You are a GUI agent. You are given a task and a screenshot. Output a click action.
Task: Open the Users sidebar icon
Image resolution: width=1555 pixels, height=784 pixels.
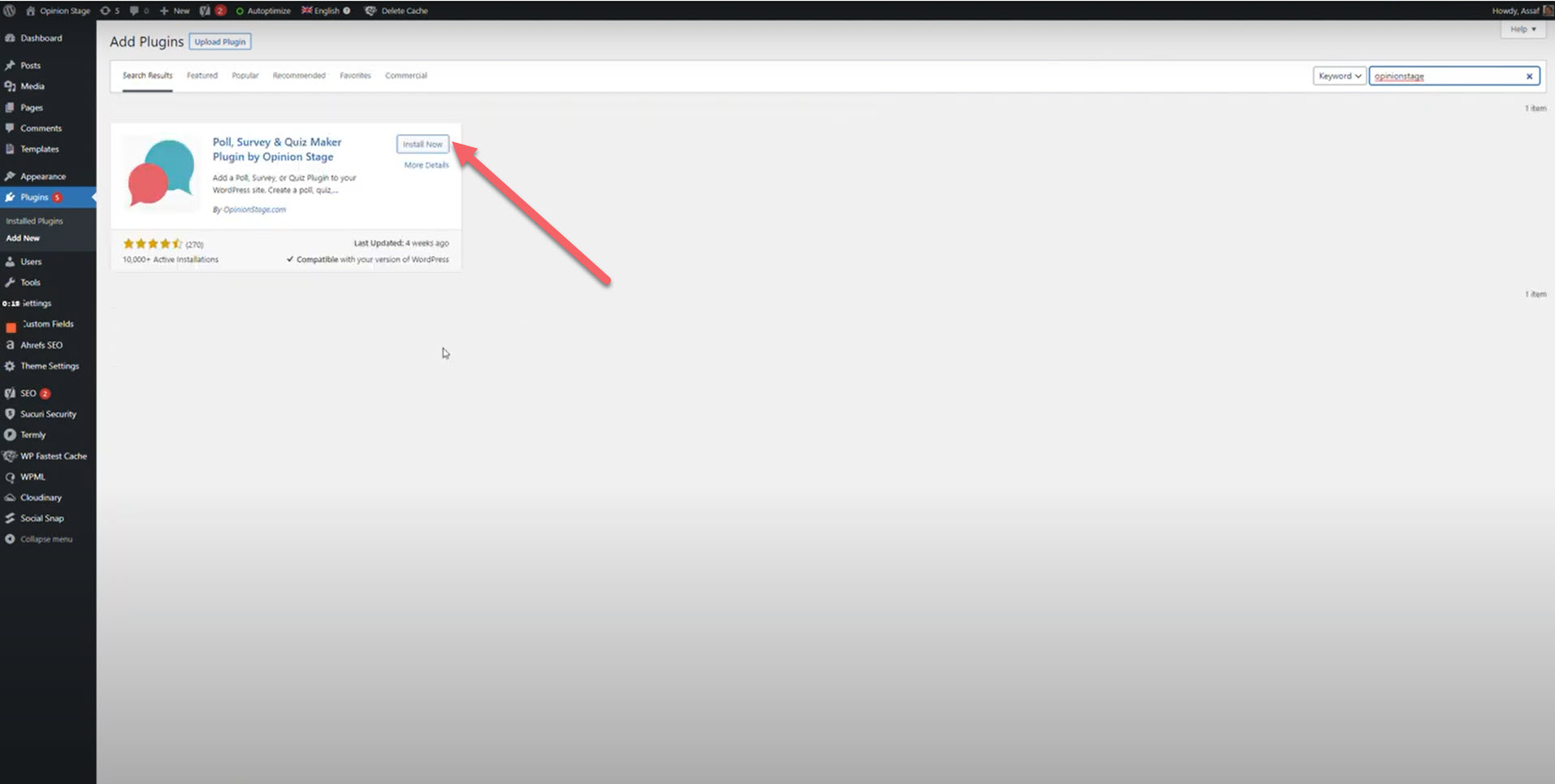tap(10, 262)
